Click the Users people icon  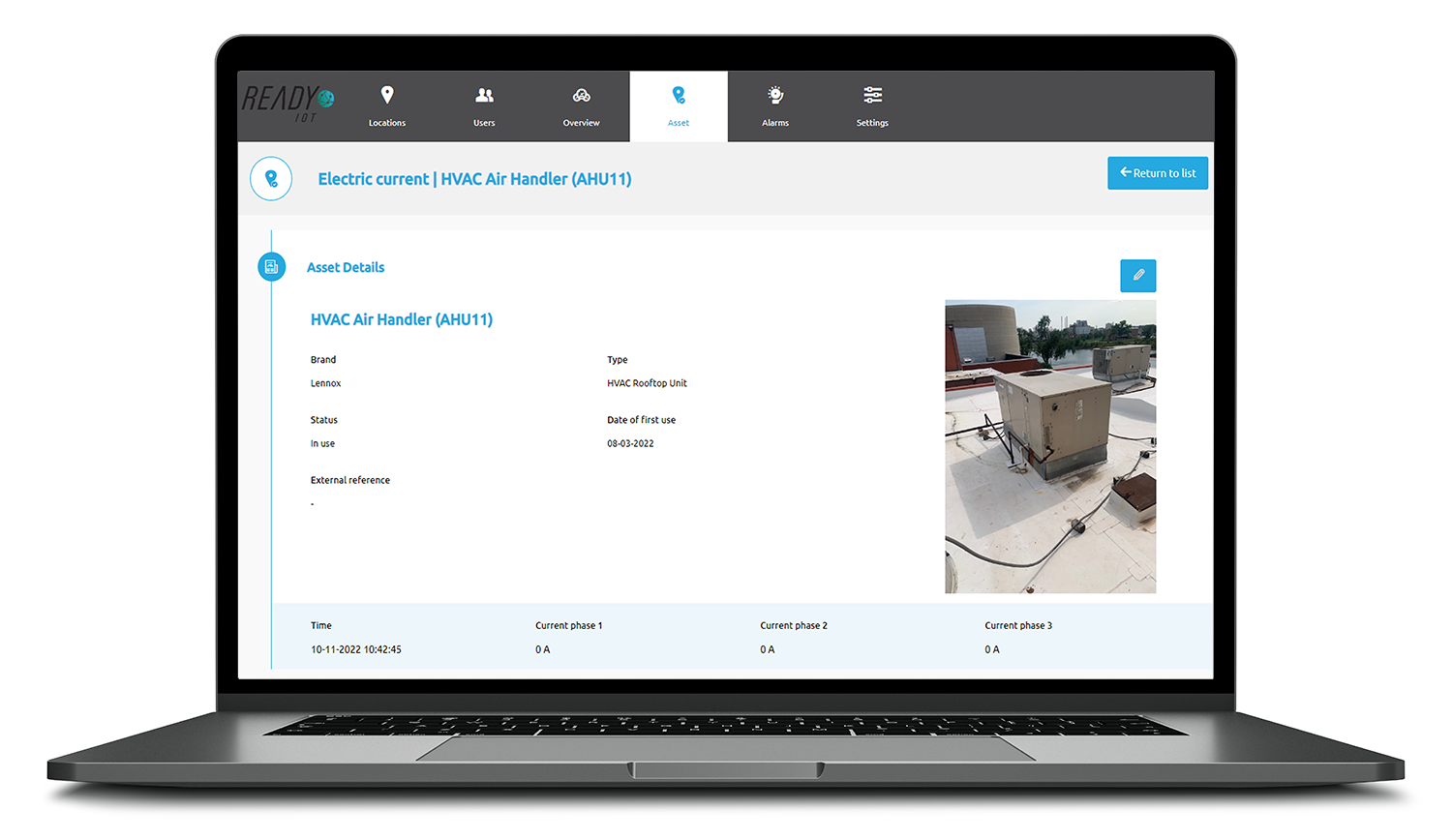pyautogui.click(x=484, y=95)
